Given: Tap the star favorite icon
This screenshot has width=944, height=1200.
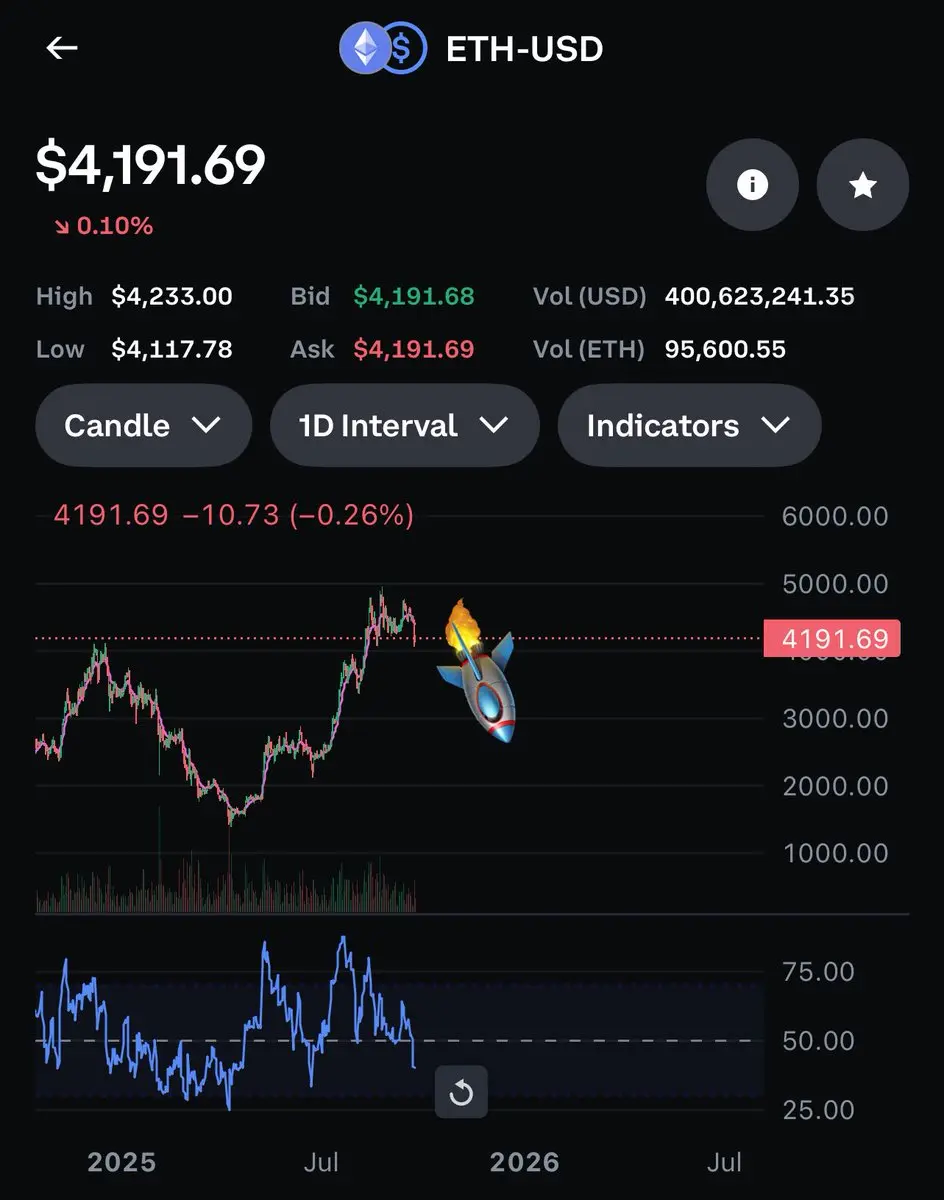Looking at the screenshot, I should (863, 185).
